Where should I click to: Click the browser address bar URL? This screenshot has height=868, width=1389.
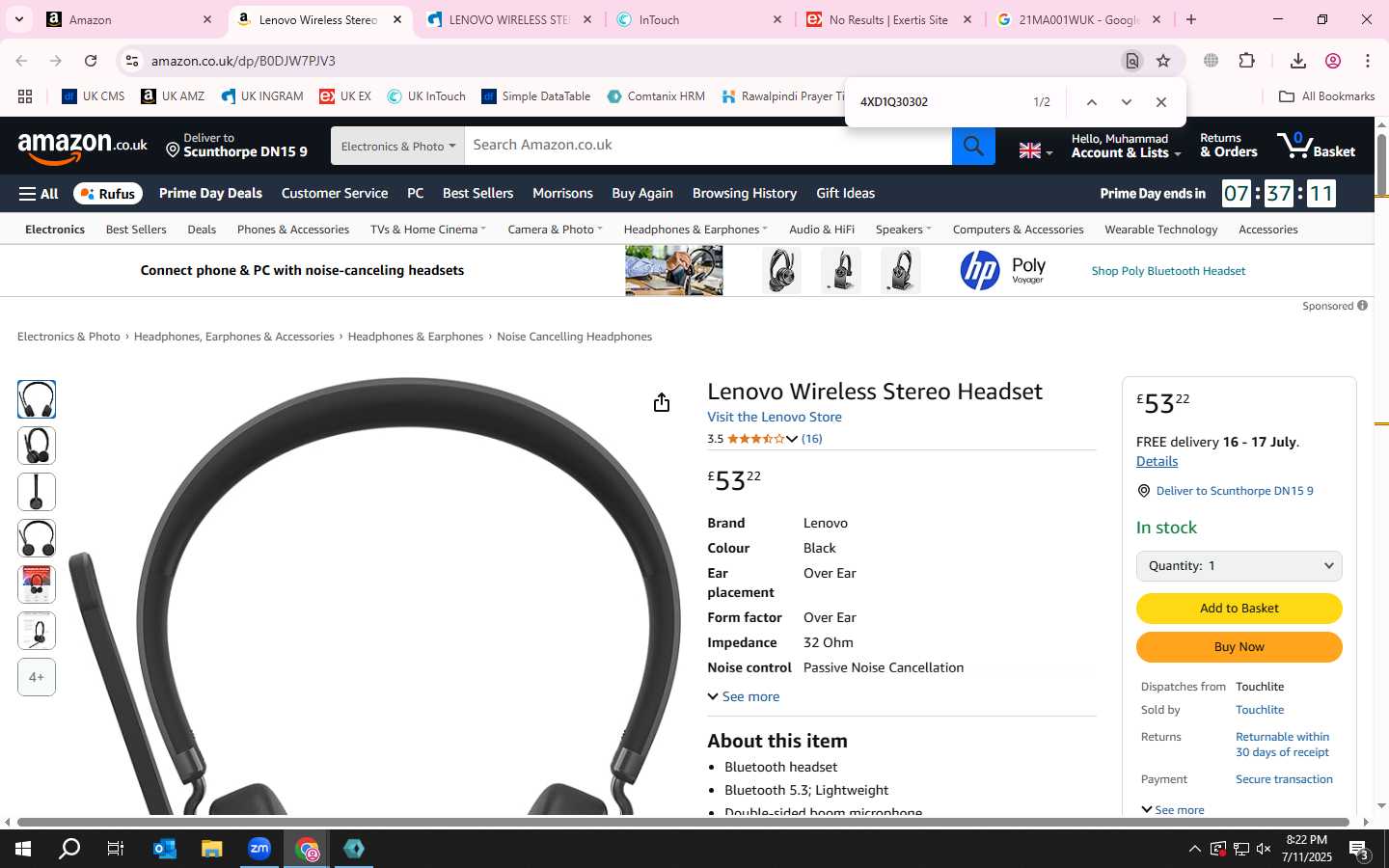243,61
